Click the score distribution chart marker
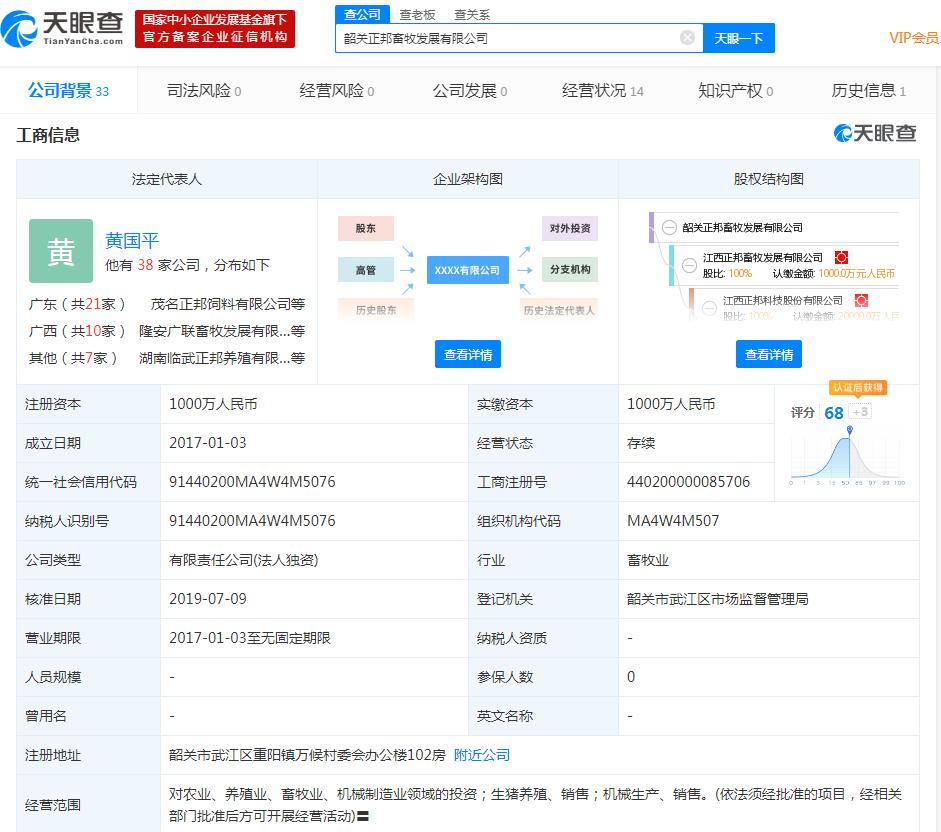Screen dimensions: 941x832 tap(849, 430)
